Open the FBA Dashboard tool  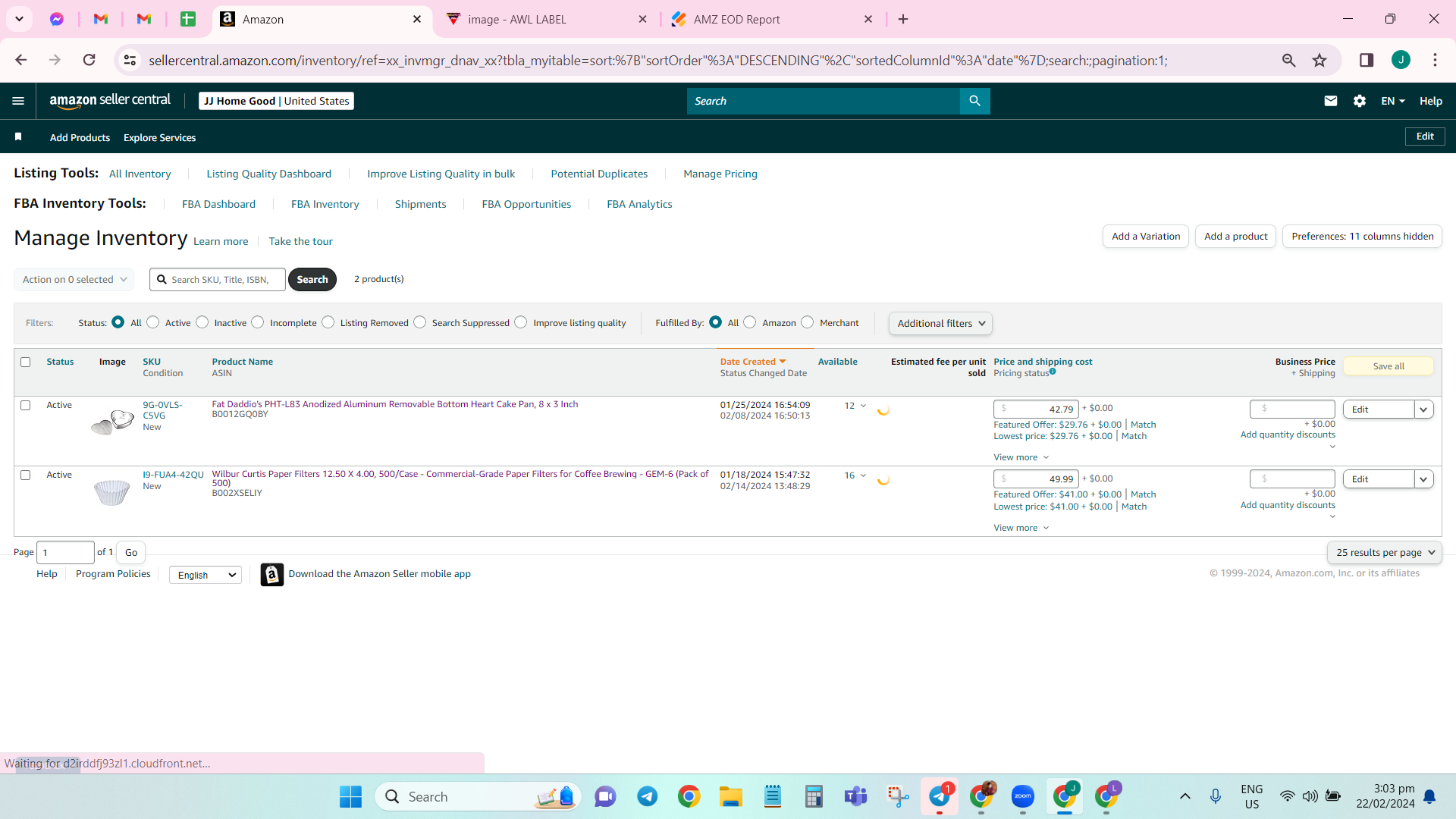(x=218, y=204)
